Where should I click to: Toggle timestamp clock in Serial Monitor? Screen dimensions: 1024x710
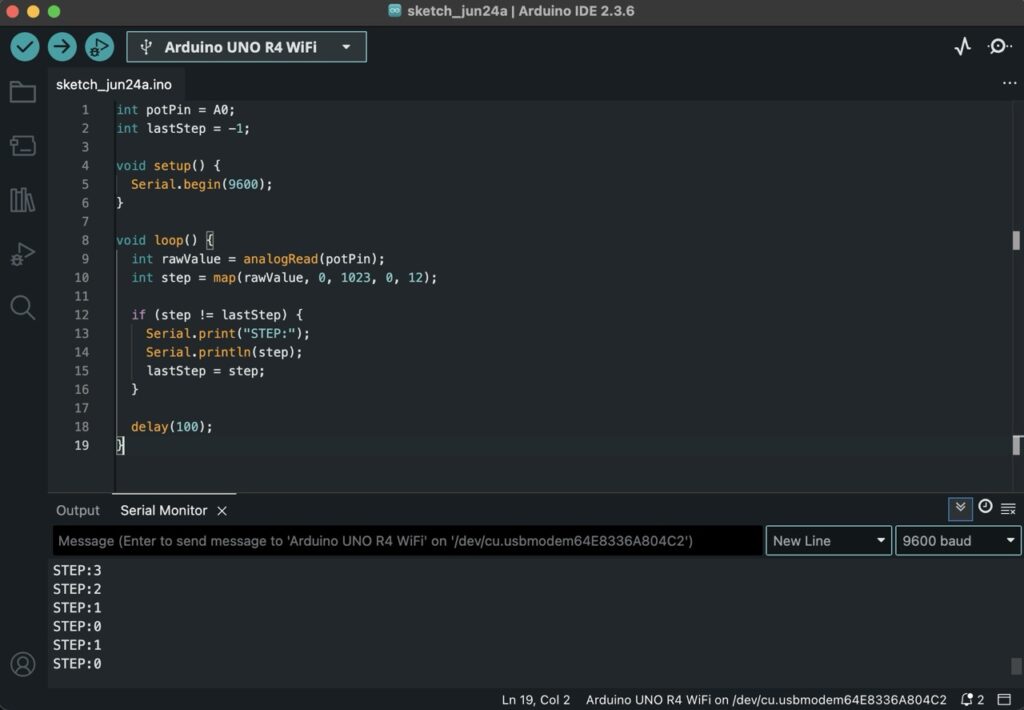[x=985, y=507]
